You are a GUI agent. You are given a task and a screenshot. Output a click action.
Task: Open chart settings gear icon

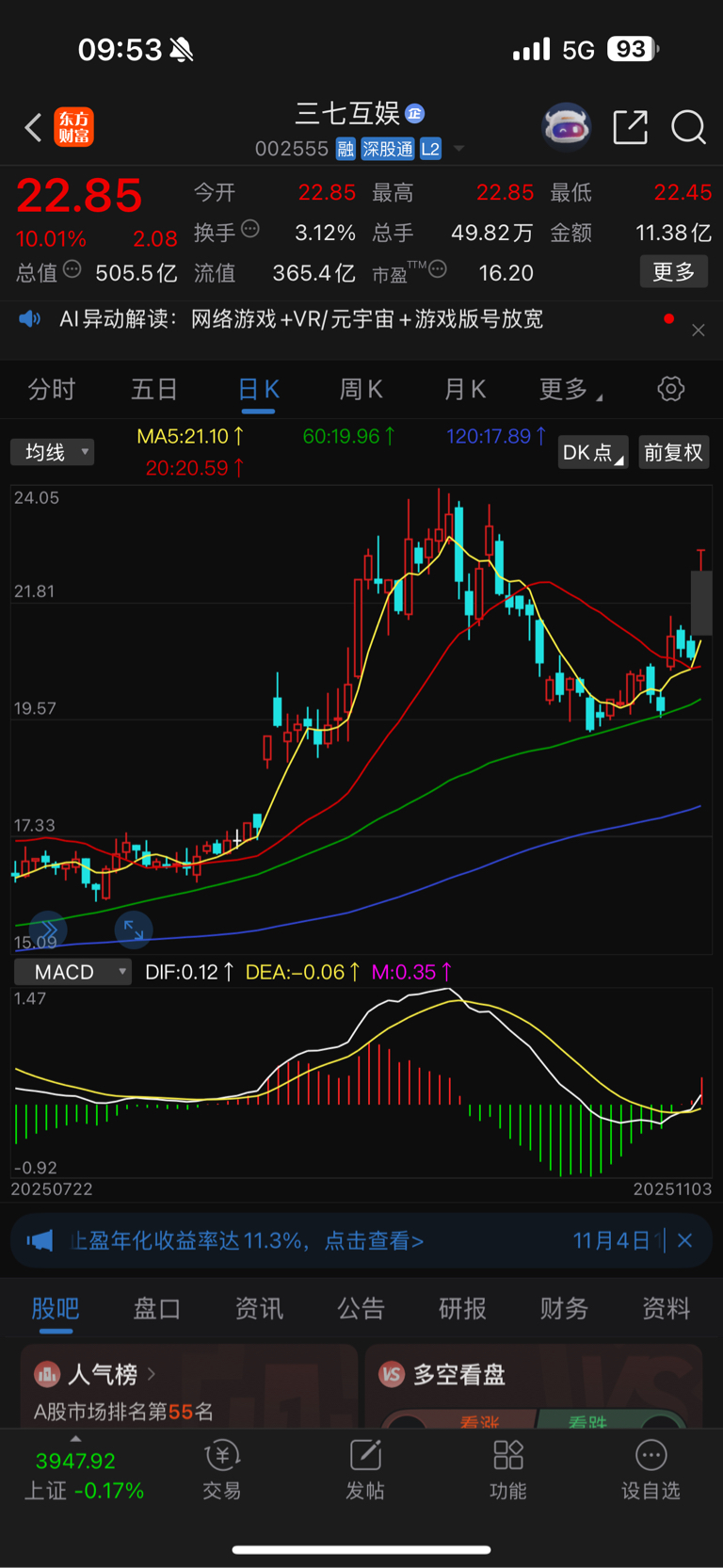pos(671,389)
